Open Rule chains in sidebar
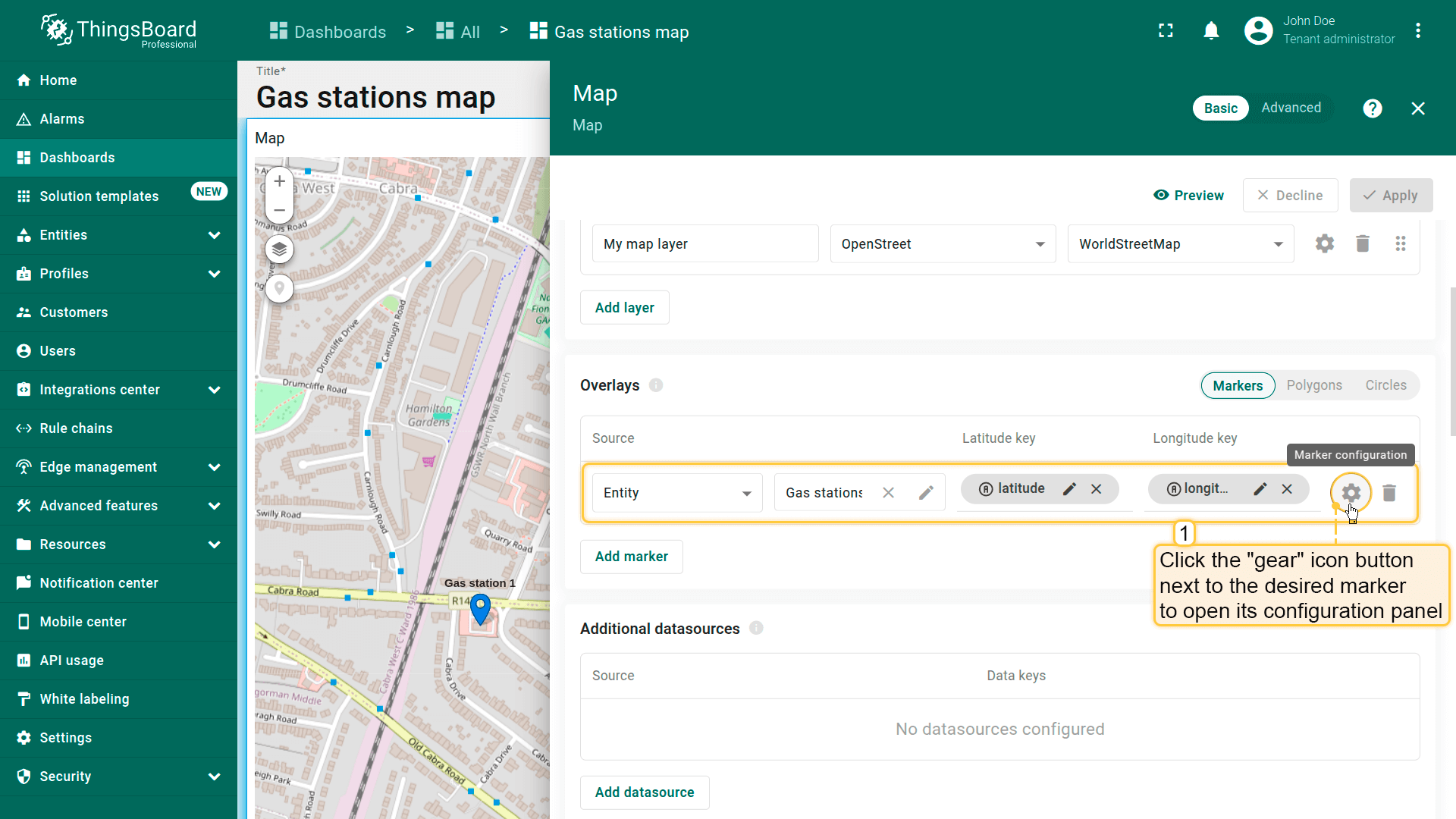This screenshot has height=819, width=1456. [76, 428]
